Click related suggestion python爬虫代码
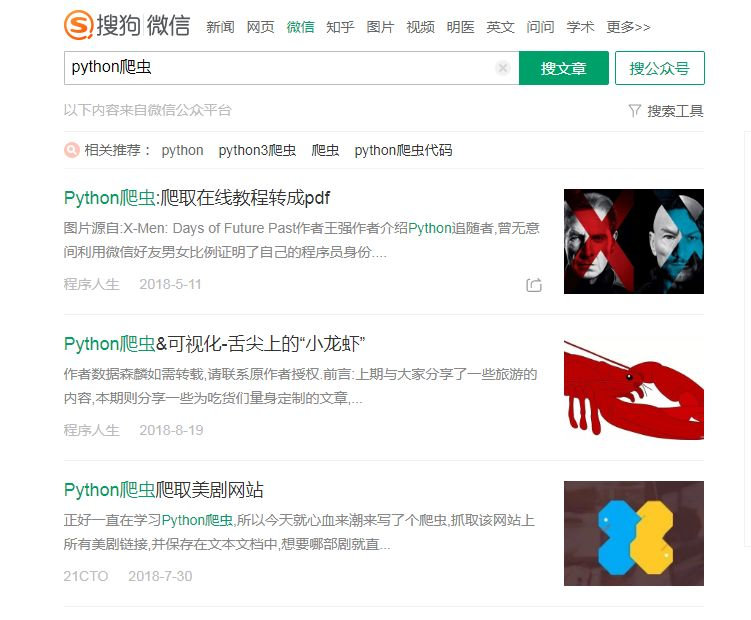 [x=403, y=150]
